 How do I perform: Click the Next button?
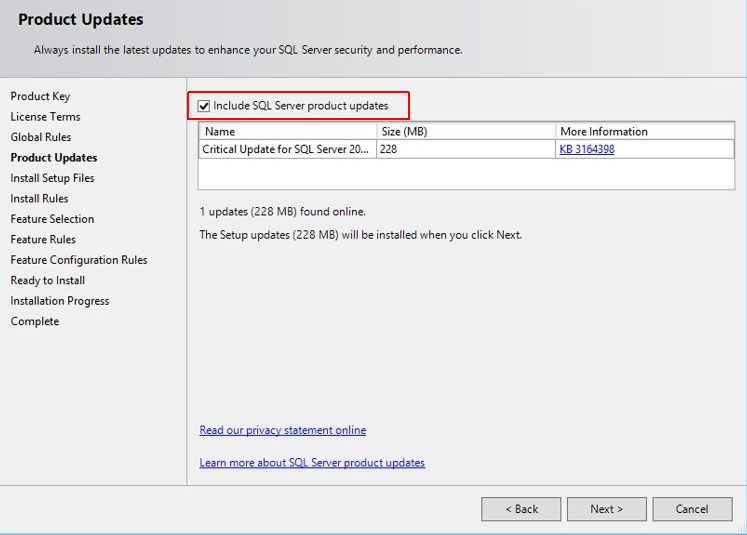606,509
